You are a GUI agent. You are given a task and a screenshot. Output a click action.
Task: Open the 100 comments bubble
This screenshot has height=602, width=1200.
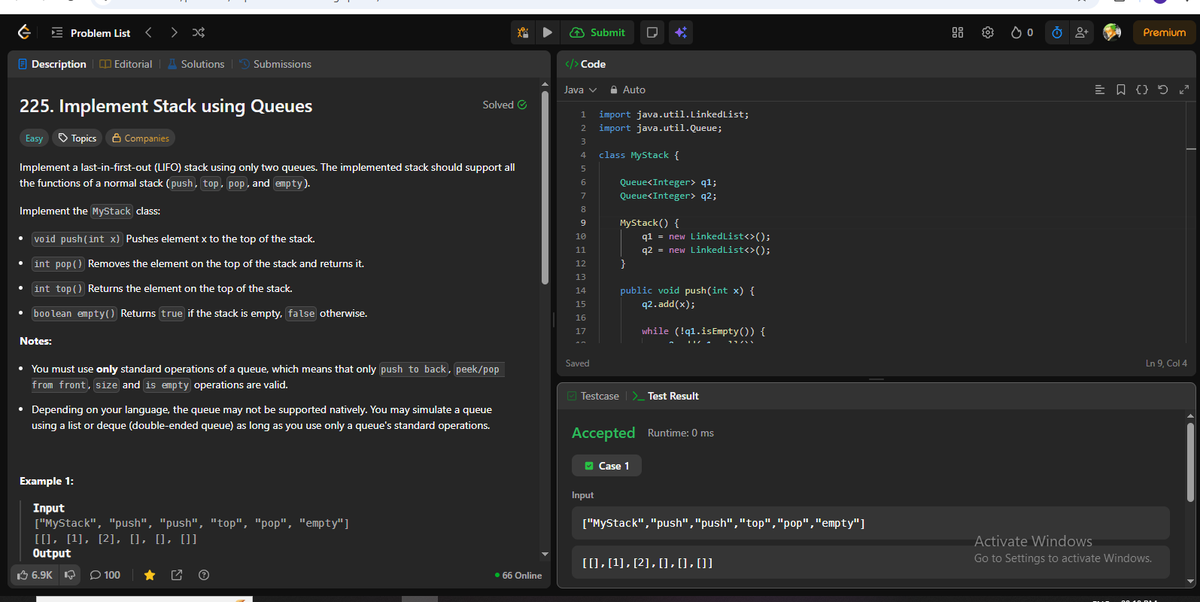click(105, 575)
